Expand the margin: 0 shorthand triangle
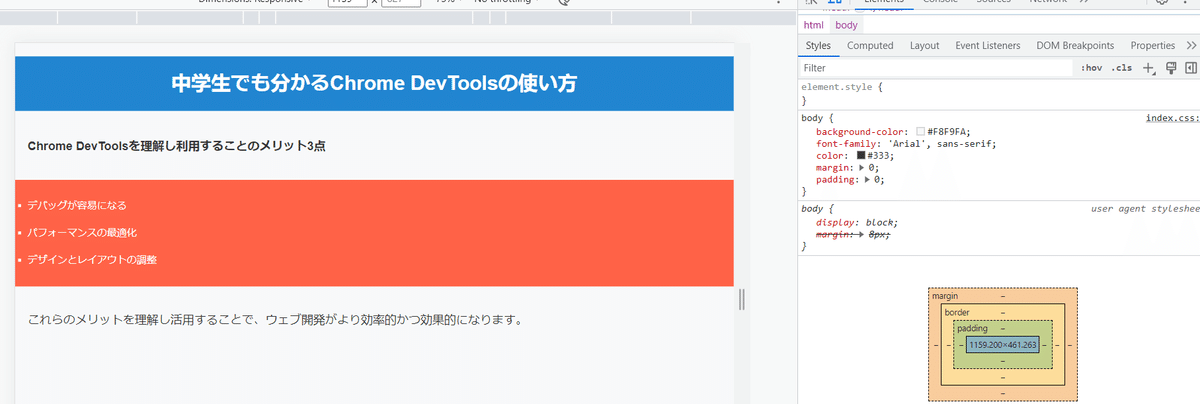 click(x=863, y=168)
